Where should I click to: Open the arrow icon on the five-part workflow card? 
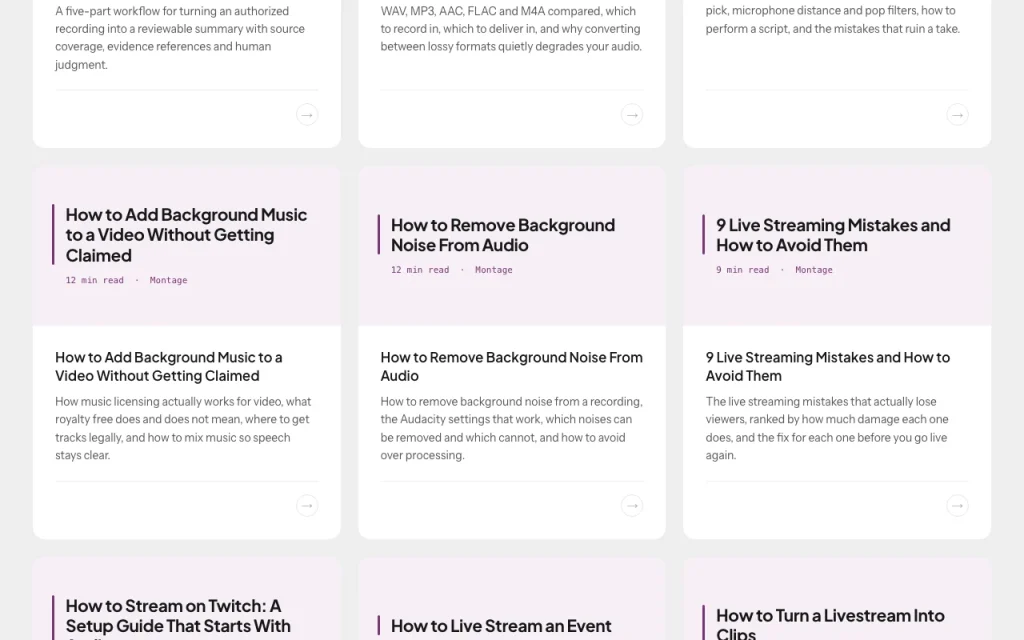(307, 115)
